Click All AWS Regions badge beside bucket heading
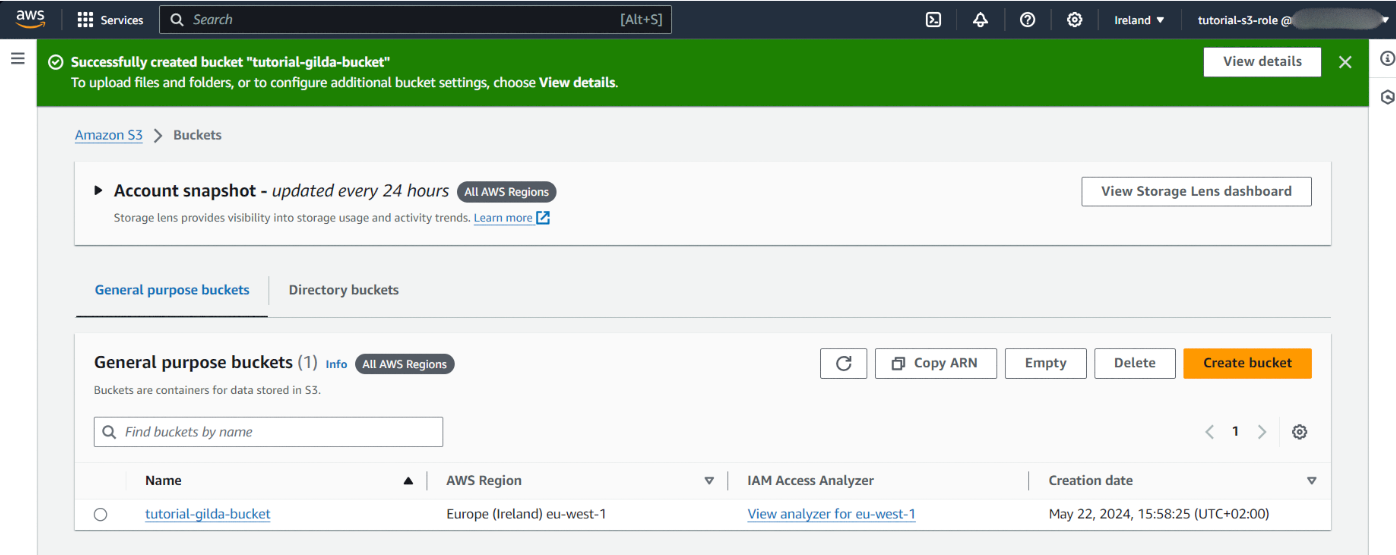Viewport: 1396px width, 555px height. (x=405, y=364)
